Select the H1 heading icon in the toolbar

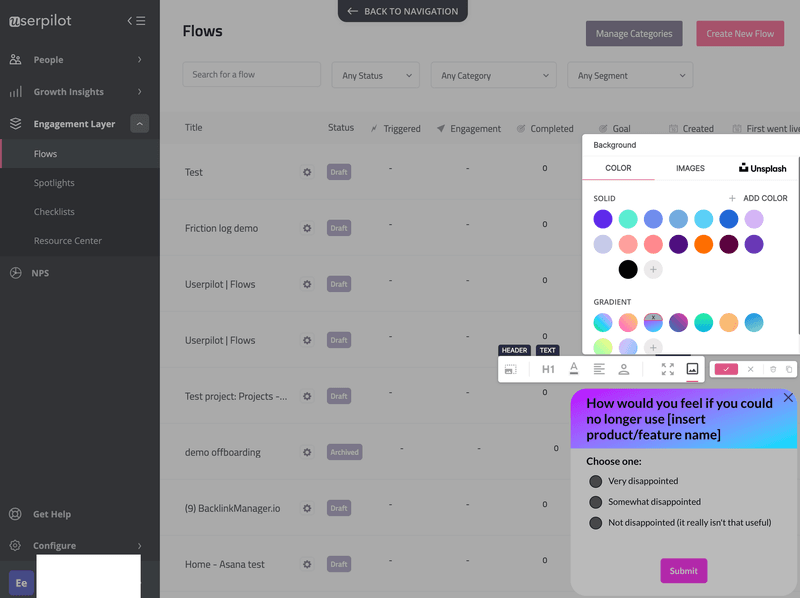click(548, 368)
